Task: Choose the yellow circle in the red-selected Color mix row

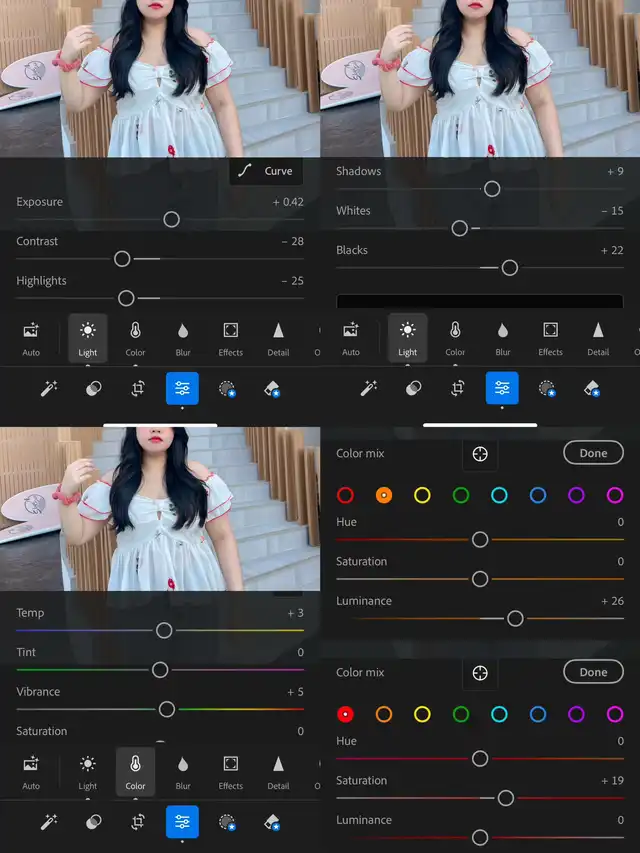Action: [x=422, y=714]
